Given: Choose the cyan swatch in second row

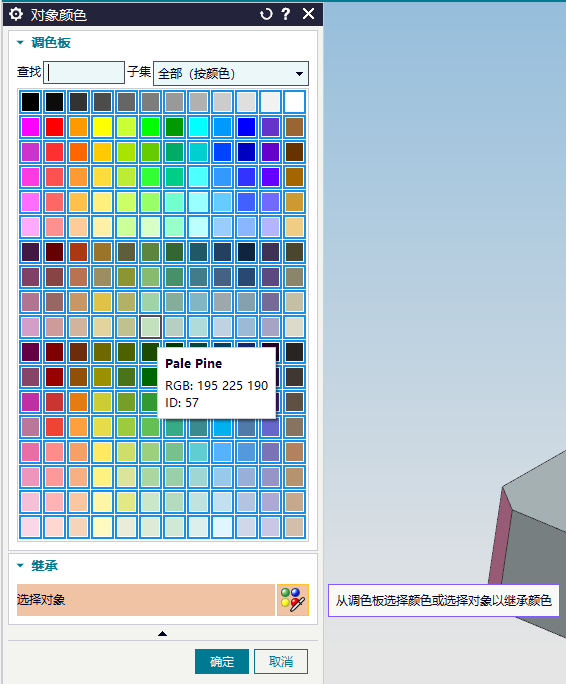Looking at the screenshot, I should [199, 127].
